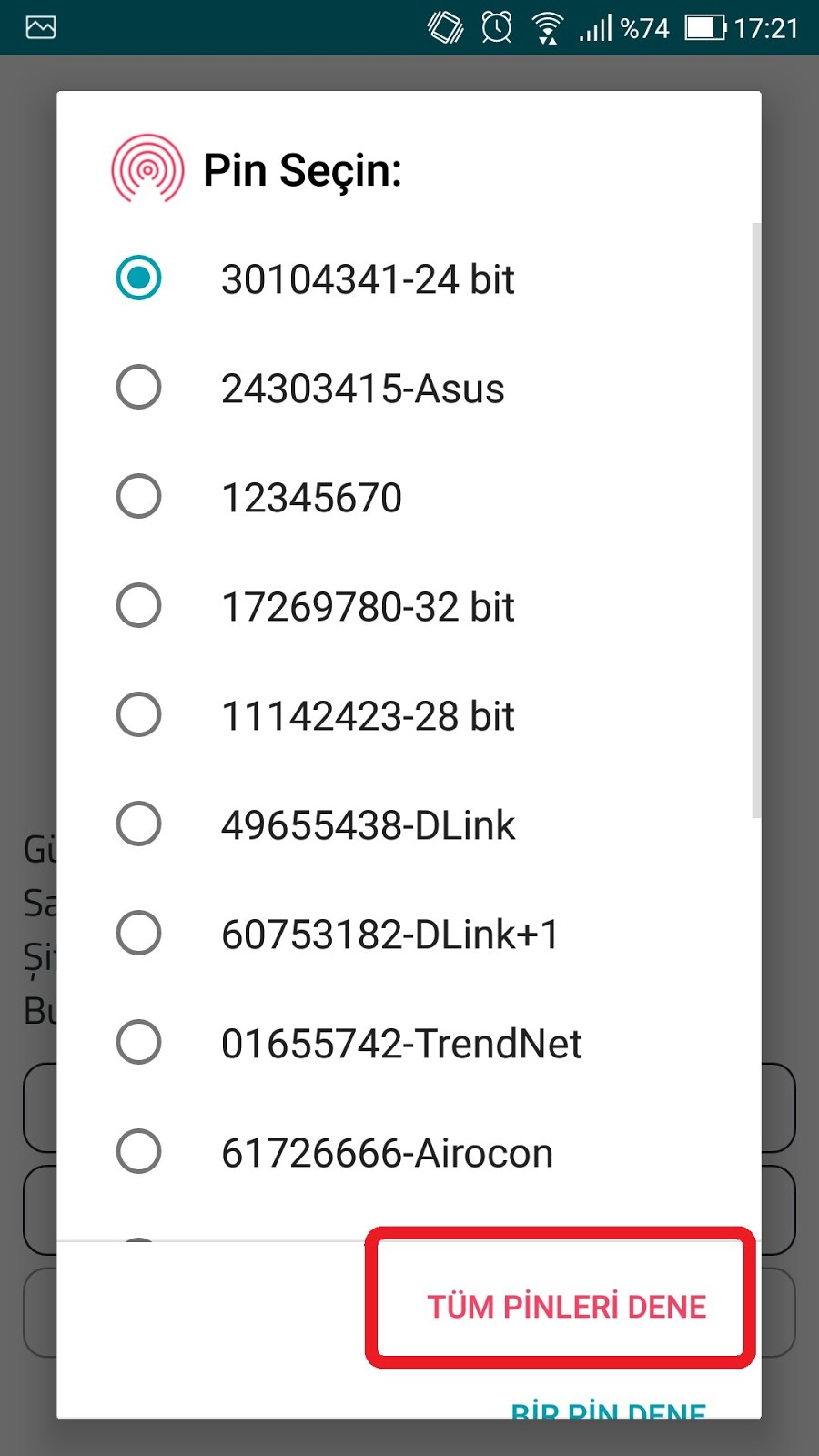Select the 24303415-Asus pin option
The height and width of the screenshot is (1456, 819).
pos(139,388)
